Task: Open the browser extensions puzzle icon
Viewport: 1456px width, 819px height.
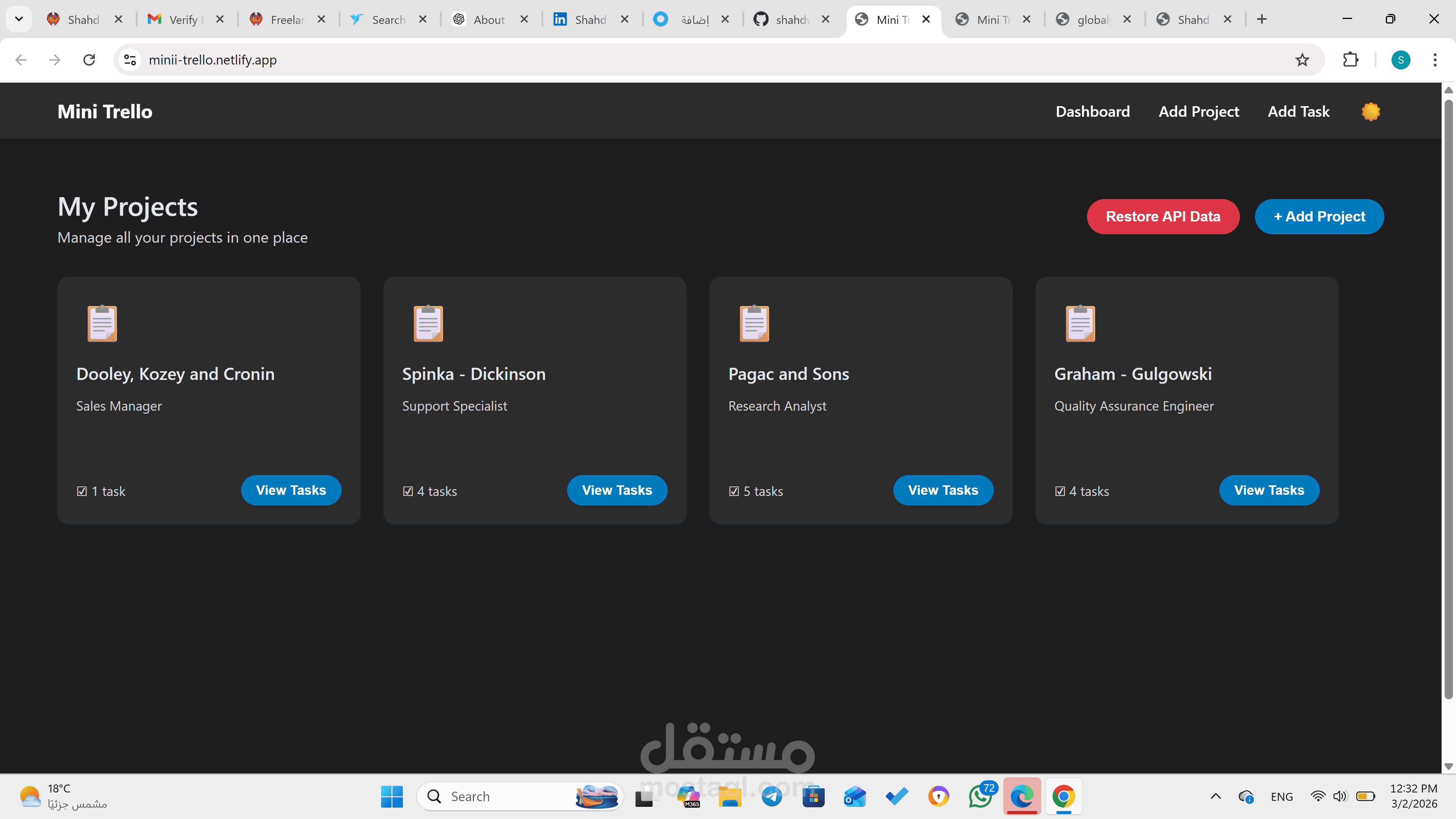Action: [x=1351, y=60]
